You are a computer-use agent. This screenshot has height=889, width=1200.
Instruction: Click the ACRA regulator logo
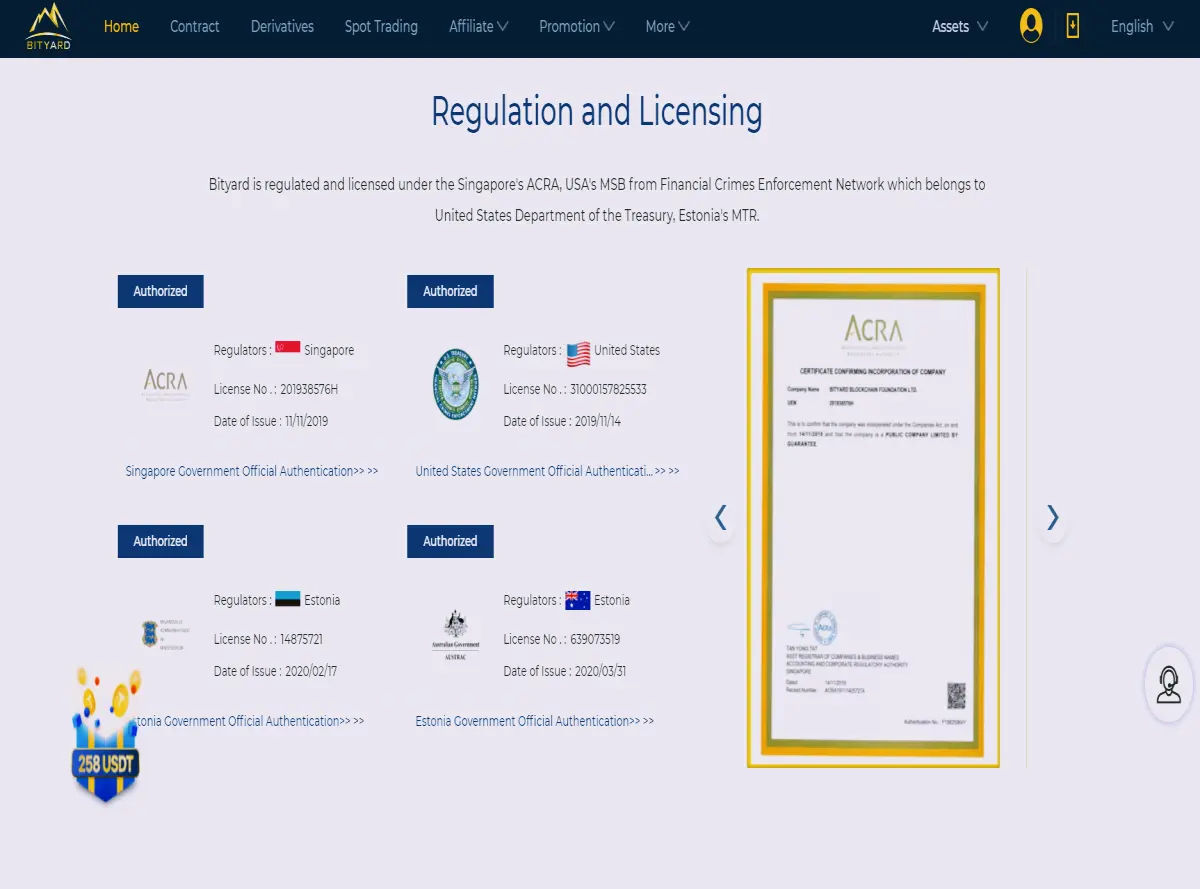coord(165,385)
